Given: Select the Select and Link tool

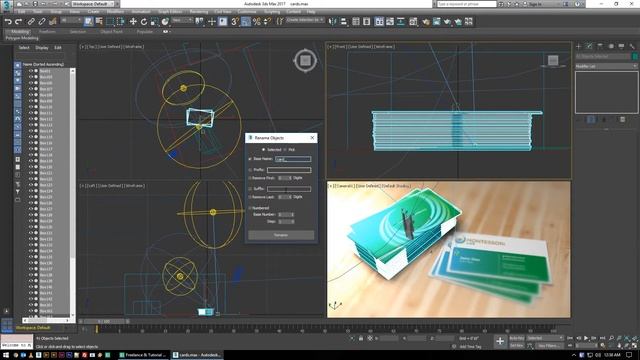Looking at the screenshot, I should point(31,22).
